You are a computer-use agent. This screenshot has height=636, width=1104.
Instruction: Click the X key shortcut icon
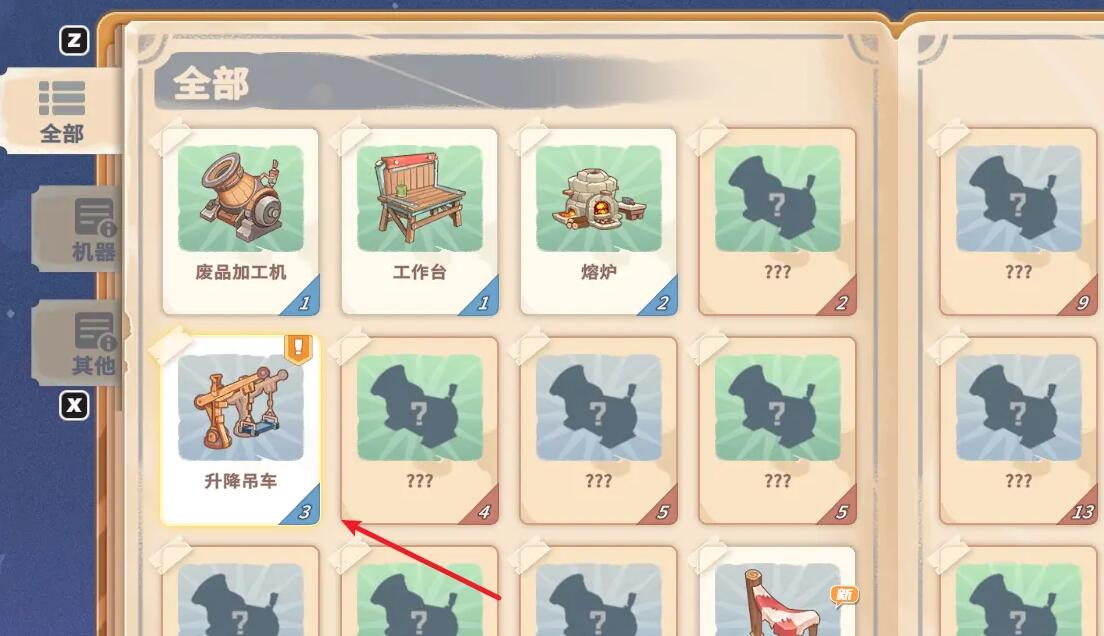(x=74, y=406)
